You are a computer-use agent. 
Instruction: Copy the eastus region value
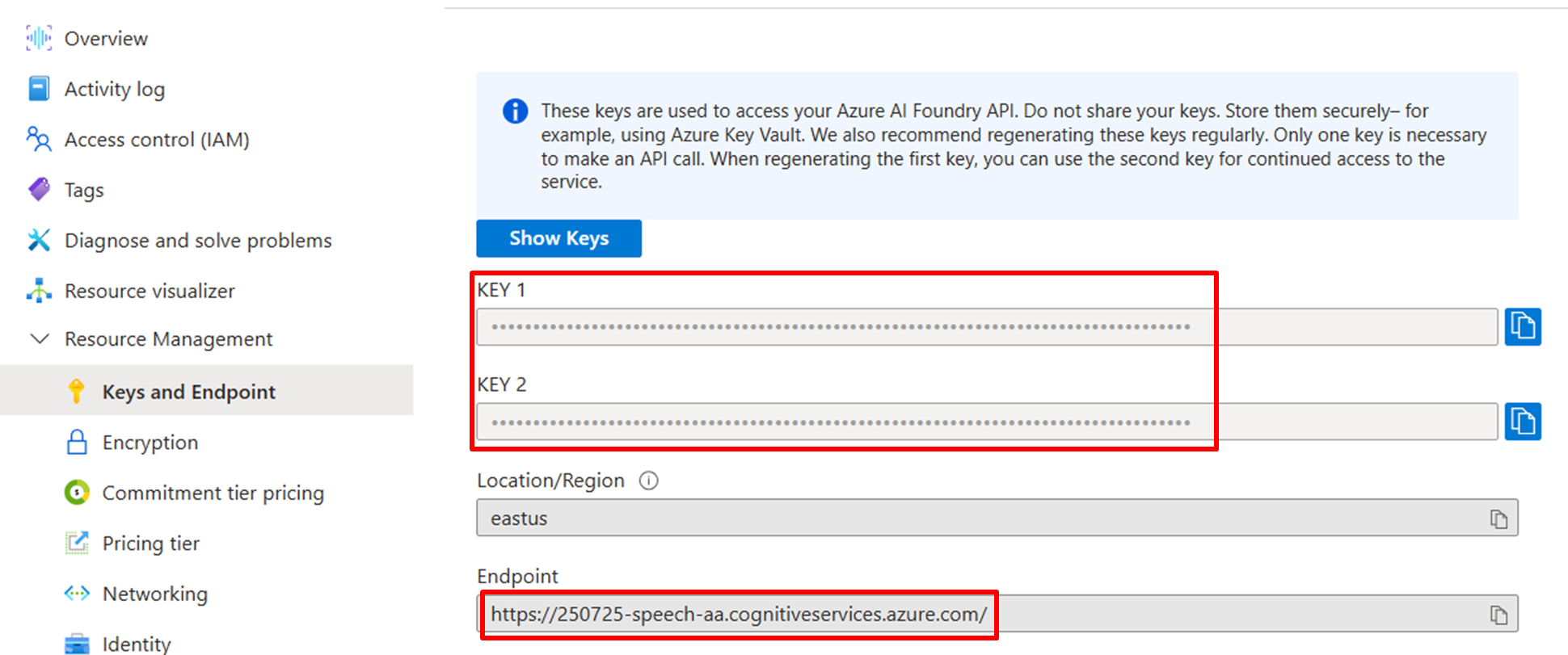pyautogui.click(x=1501, y=518)
